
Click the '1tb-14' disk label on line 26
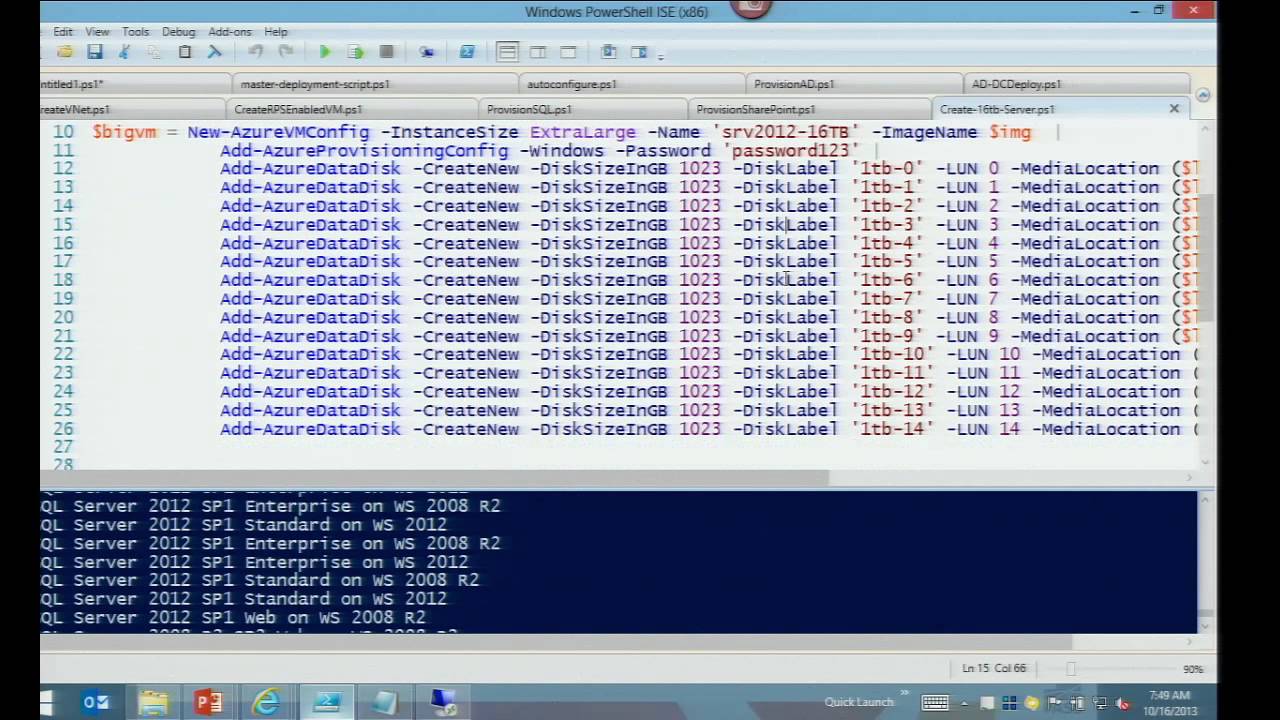click(892, 429)
